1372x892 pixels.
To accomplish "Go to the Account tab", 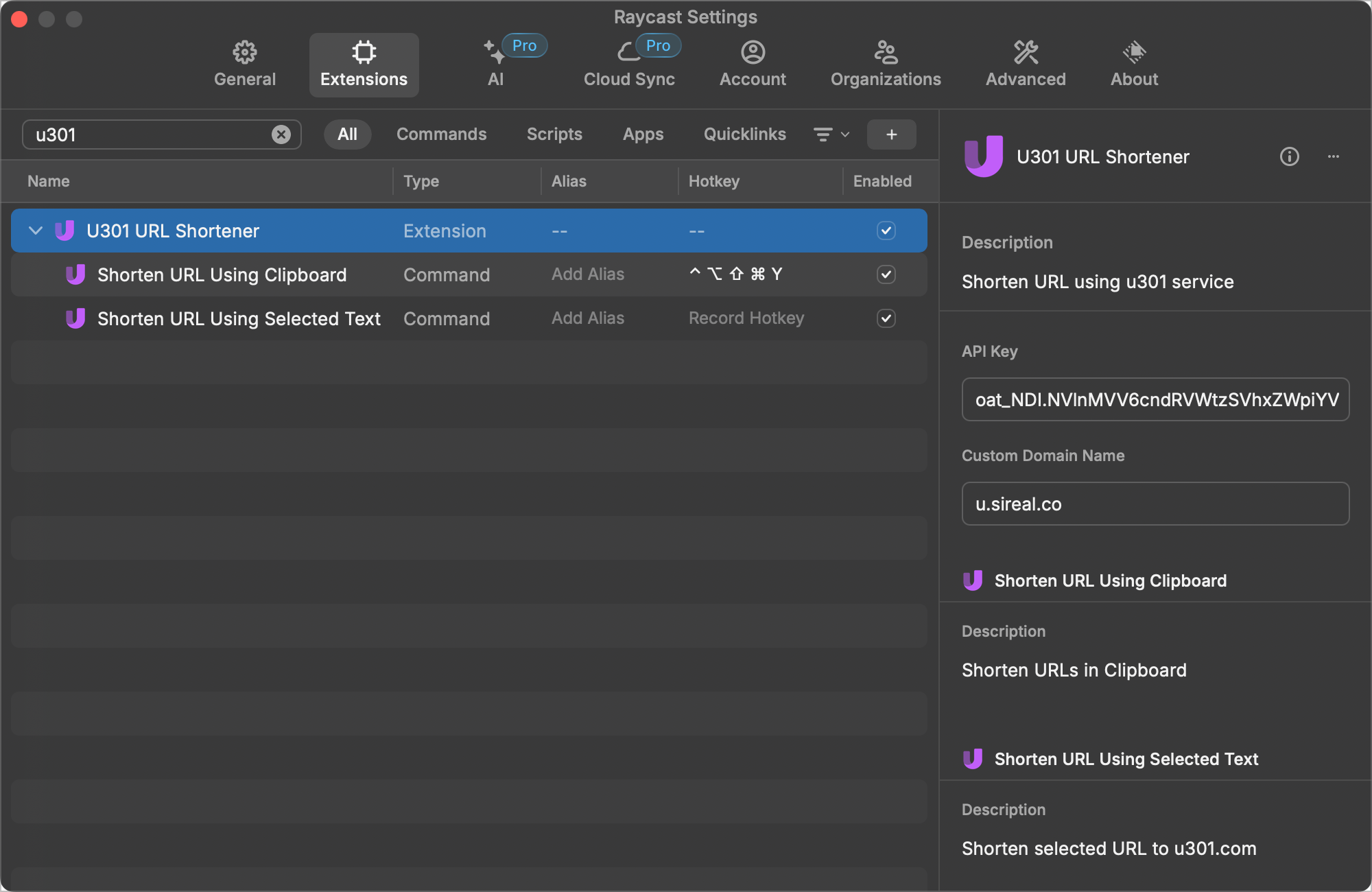I will [x=753, y=65].
